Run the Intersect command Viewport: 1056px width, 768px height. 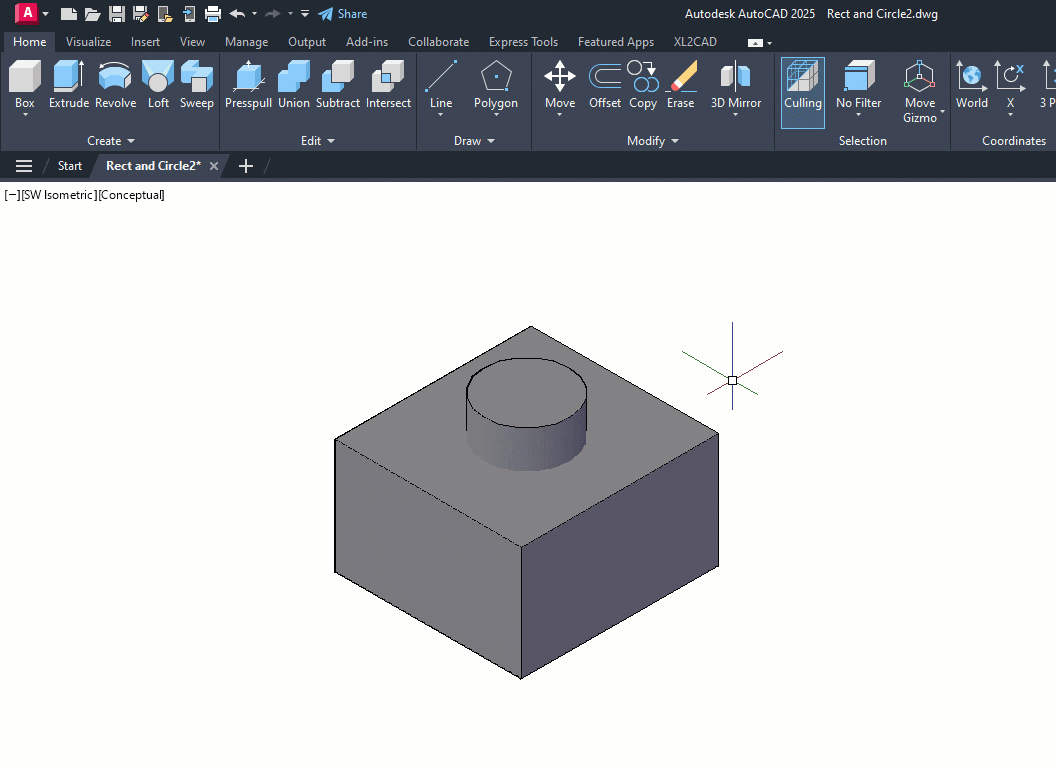389,84
